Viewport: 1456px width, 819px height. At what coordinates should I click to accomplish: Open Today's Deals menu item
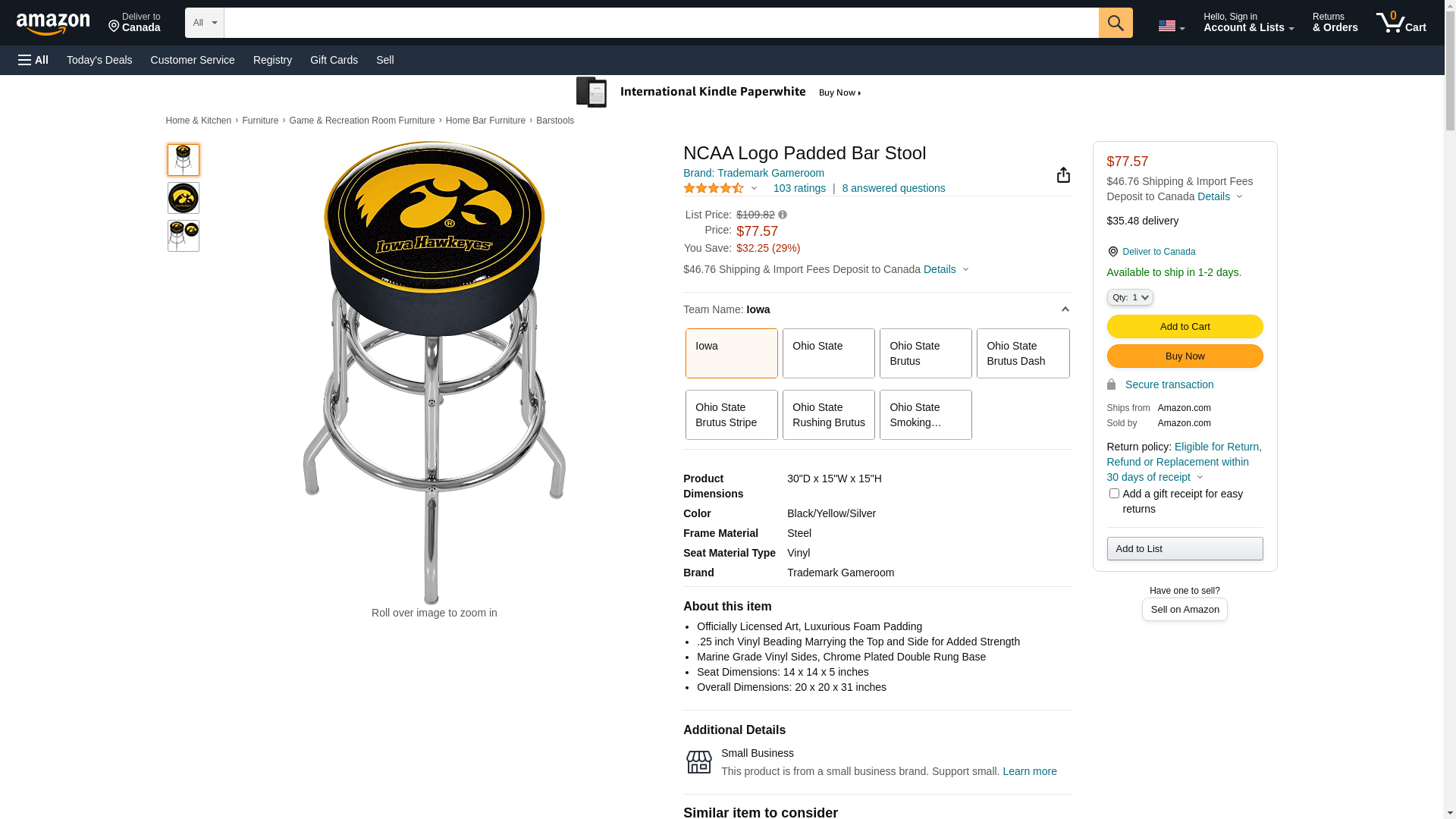pyautogui.click(x=99, y=60)
